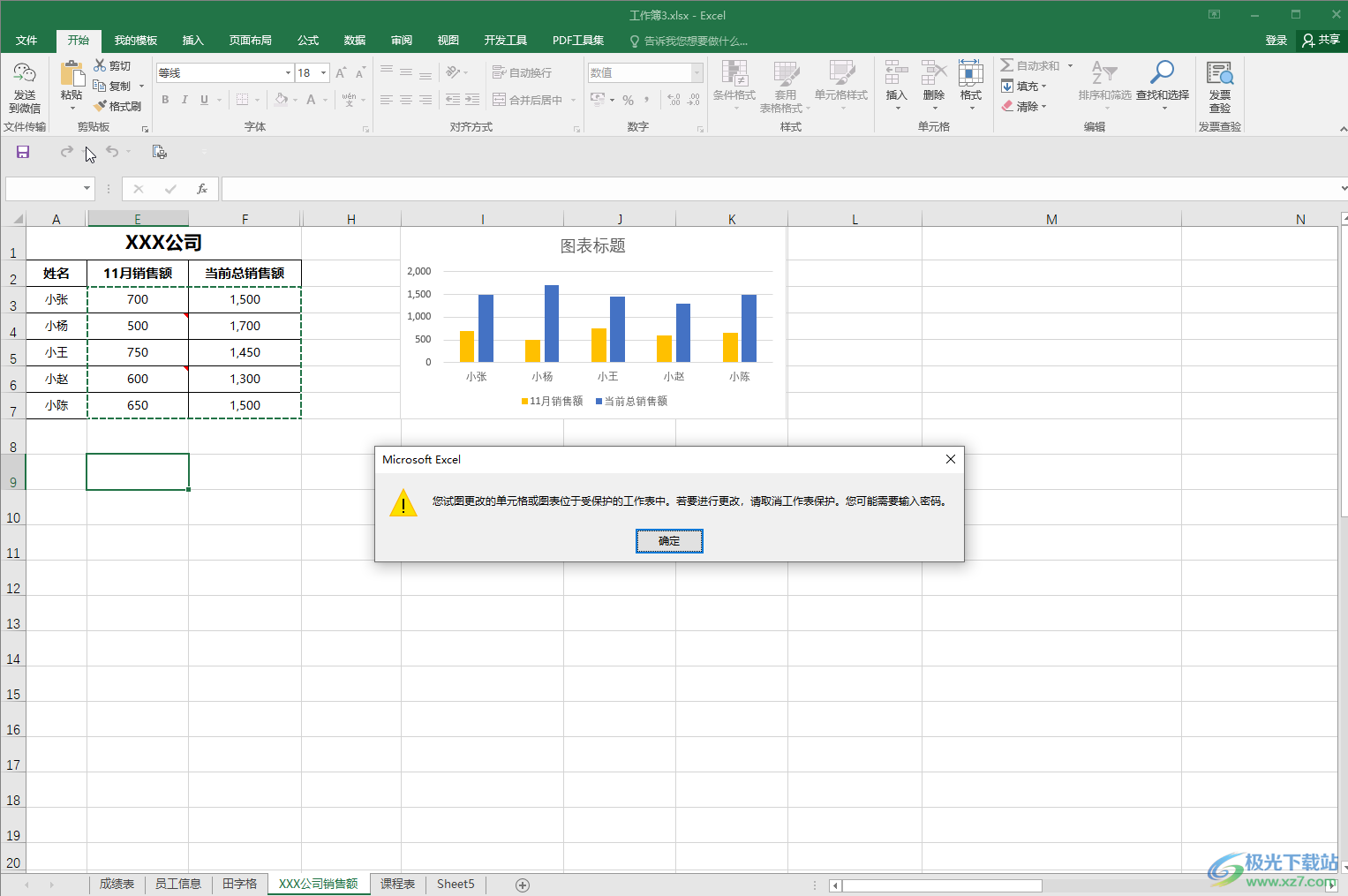Click the Undo arrow in quick access

point(112,152)
